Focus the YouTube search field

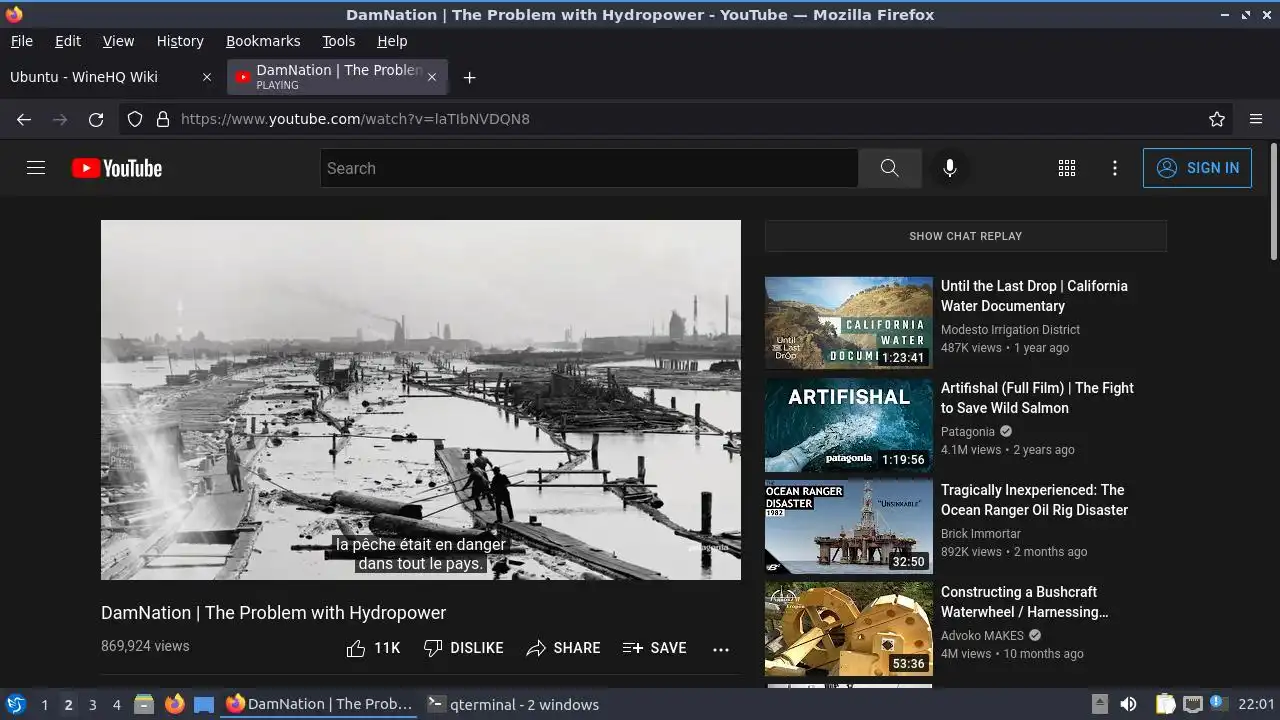(x=589, y=168)
